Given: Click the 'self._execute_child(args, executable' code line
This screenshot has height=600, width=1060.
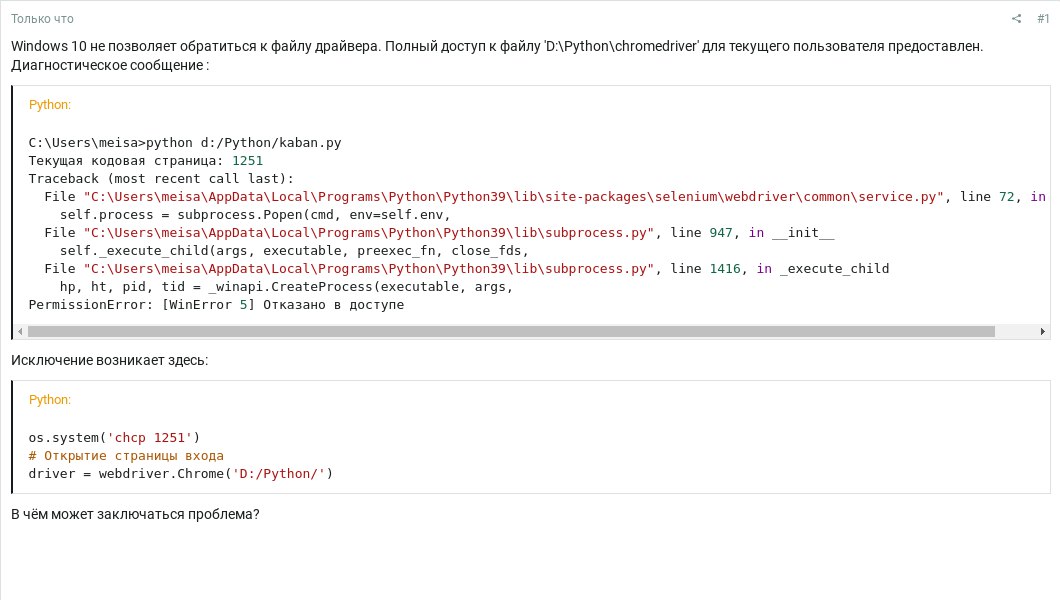Looking at the screenshot, I should click(294, 251).
